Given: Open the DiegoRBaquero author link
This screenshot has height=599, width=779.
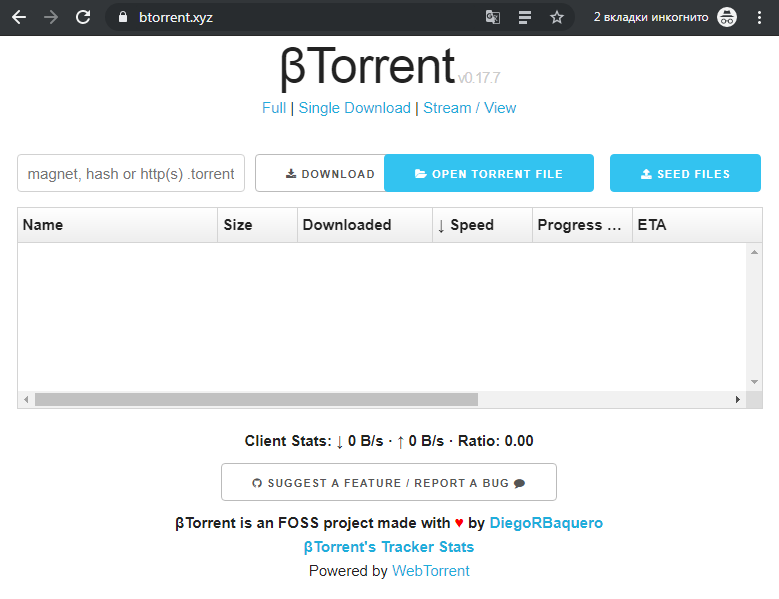Looking at the screenshot, I should coord(546,523).
